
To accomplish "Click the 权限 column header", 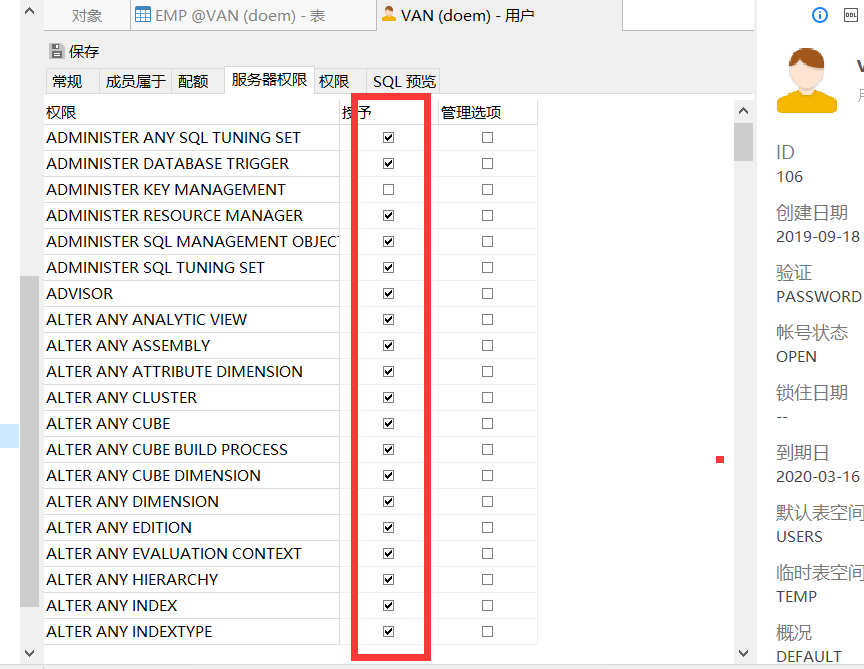I will coord(191,112).
